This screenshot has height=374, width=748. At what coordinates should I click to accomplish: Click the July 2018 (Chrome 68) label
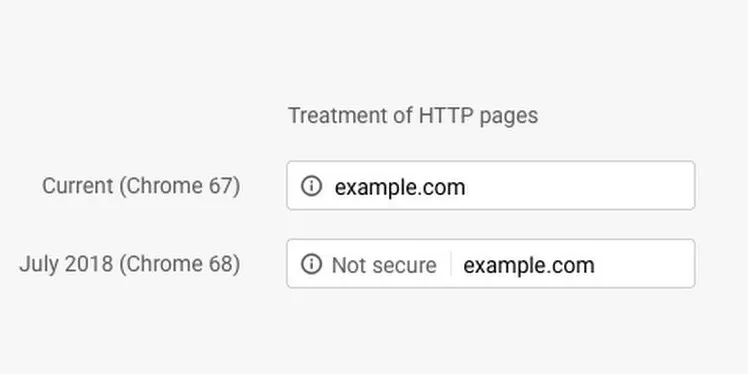coord(130,264)
